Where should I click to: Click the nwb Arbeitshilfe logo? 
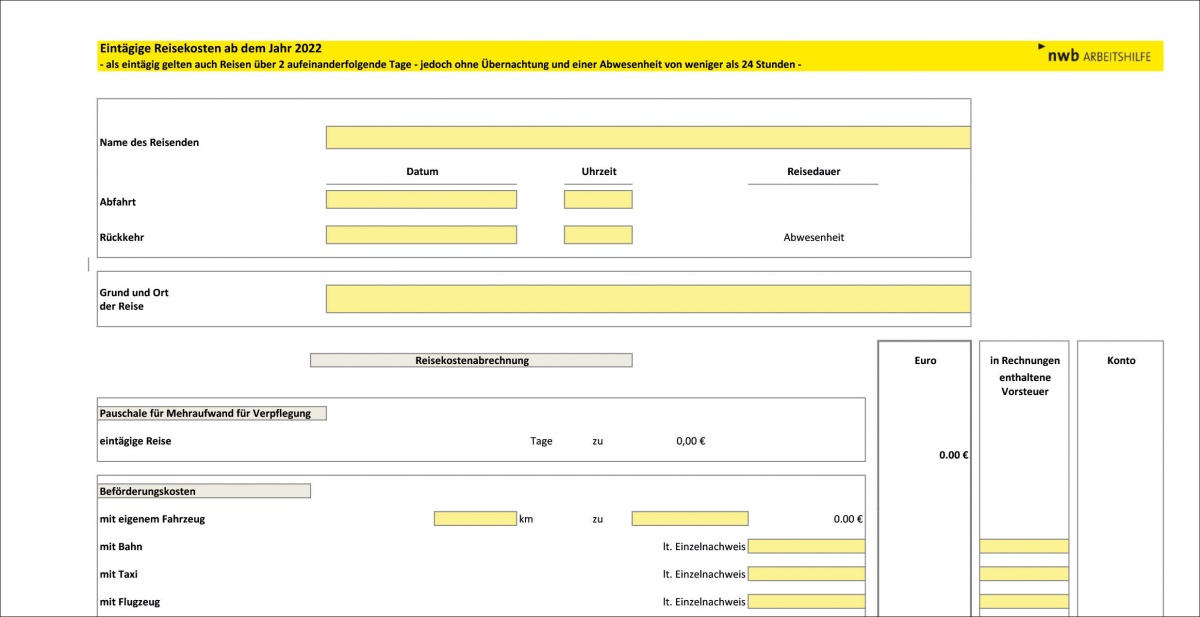tap(1095, 55)
